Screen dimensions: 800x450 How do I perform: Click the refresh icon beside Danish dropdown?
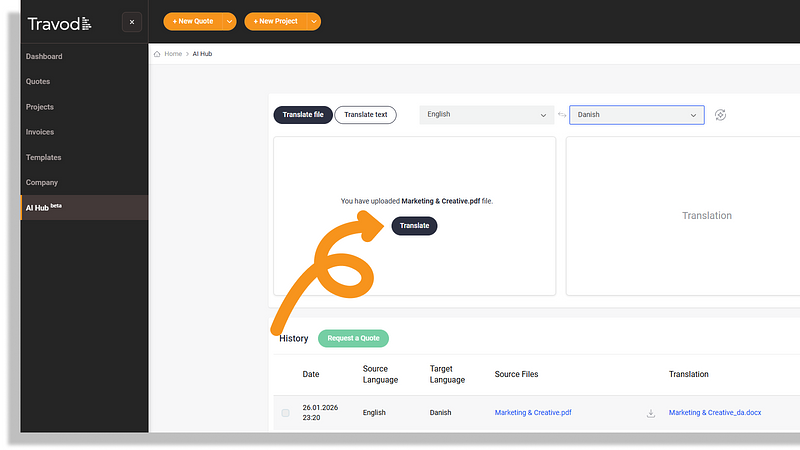(x=720, y=115)
